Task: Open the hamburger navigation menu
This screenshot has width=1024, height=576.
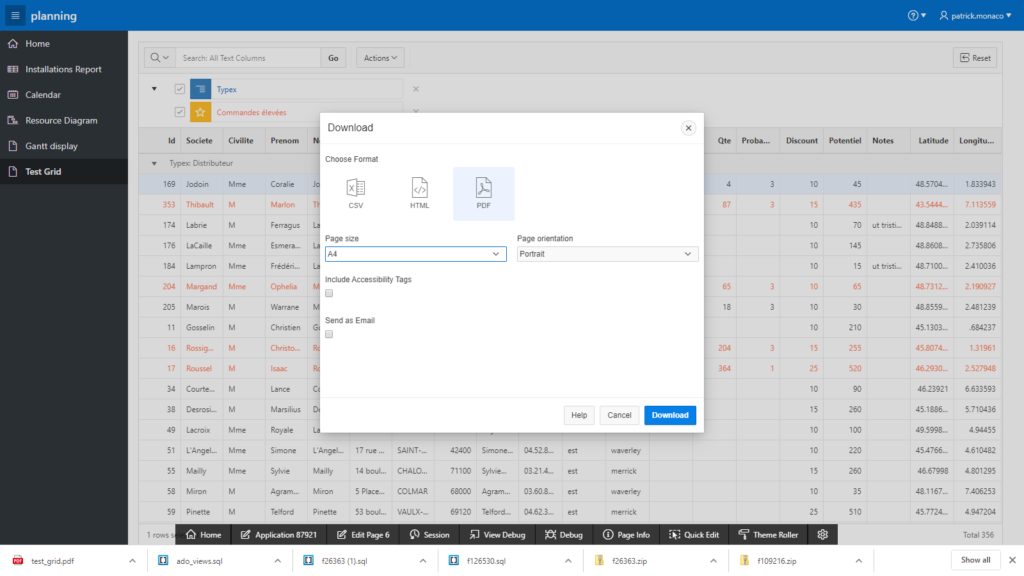Action: tap(15, 16)
